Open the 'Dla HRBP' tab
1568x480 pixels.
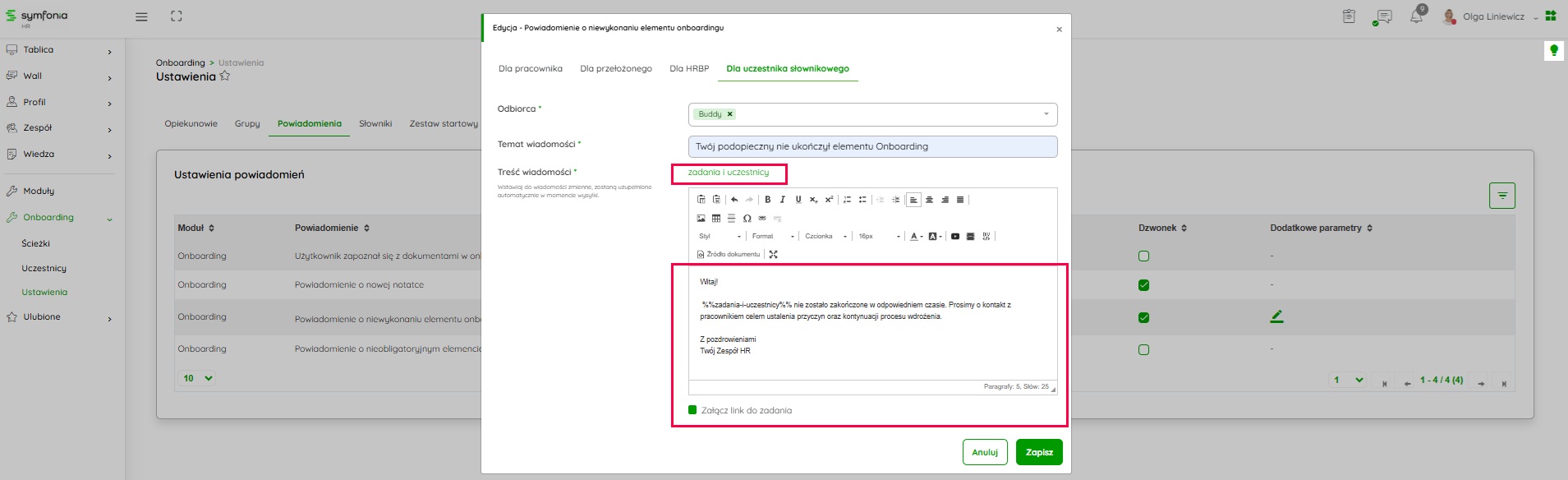coord(688,69)
